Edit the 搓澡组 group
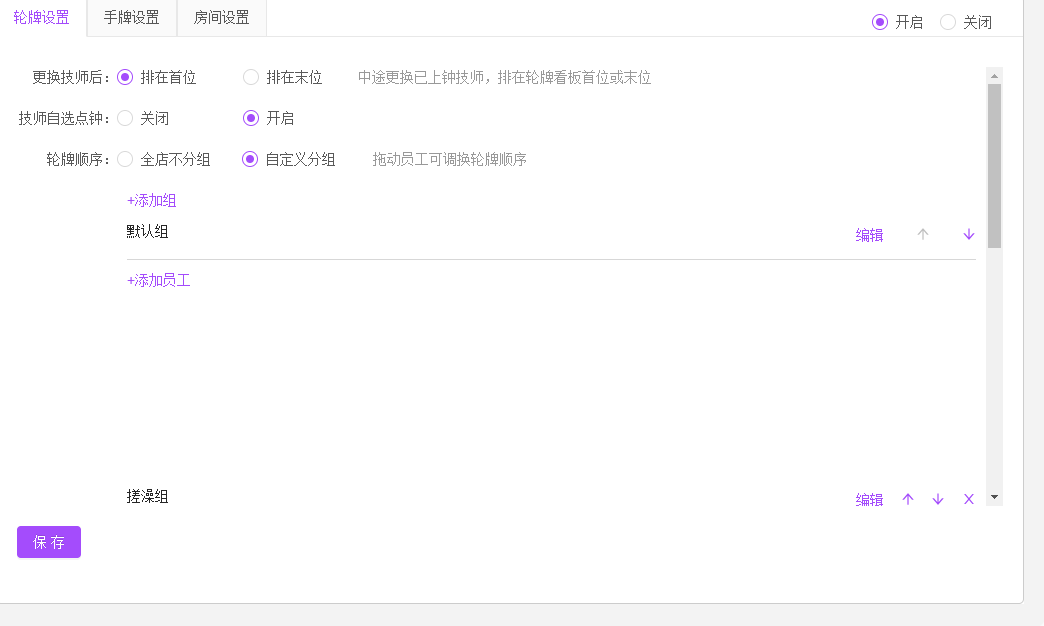The image size is (1044, 626). click(x=869, y=499)
